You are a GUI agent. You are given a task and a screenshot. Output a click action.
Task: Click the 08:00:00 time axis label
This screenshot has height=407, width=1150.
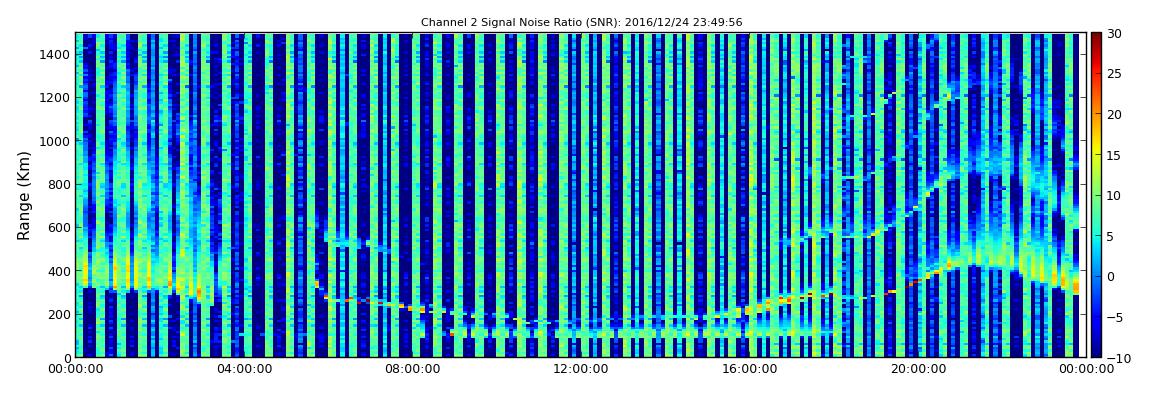414,369
